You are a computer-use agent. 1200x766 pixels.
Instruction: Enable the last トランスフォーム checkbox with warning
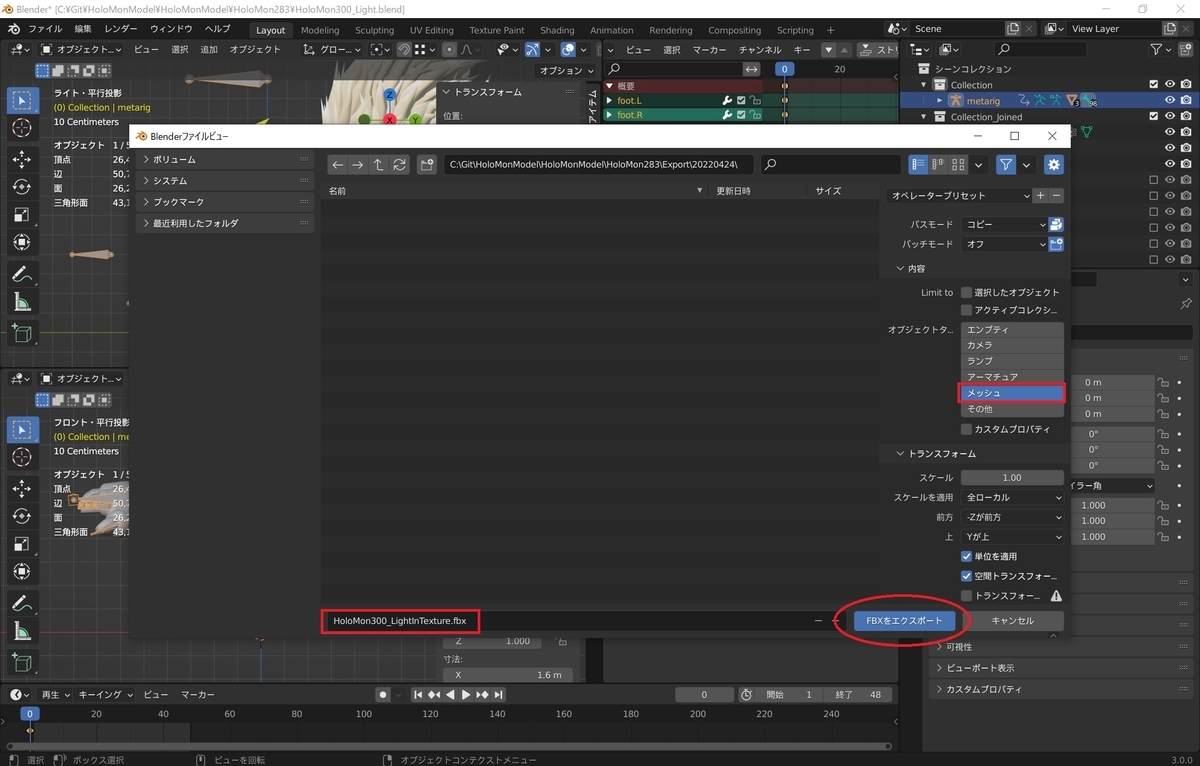point(966,596)
